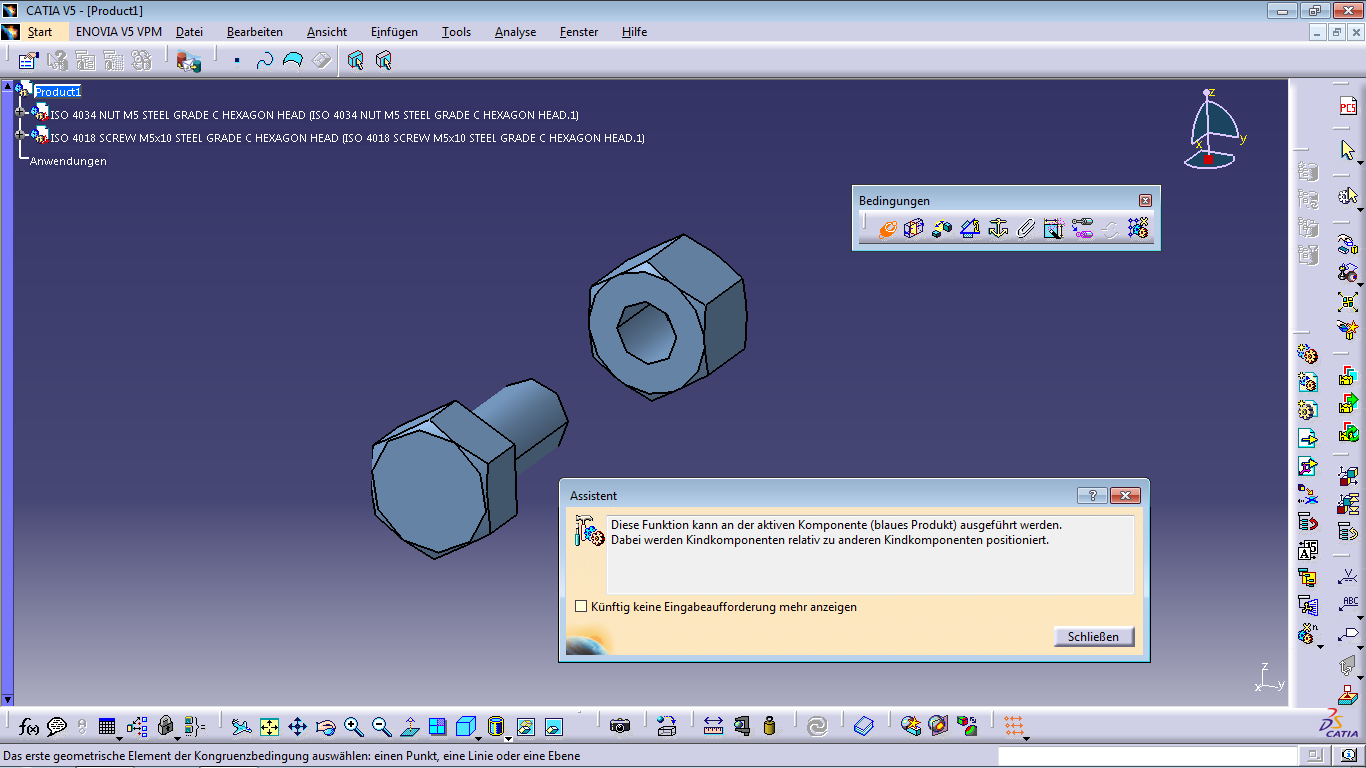
Task: Toggle Swap Visible Space icon
Action: [553, 726]
